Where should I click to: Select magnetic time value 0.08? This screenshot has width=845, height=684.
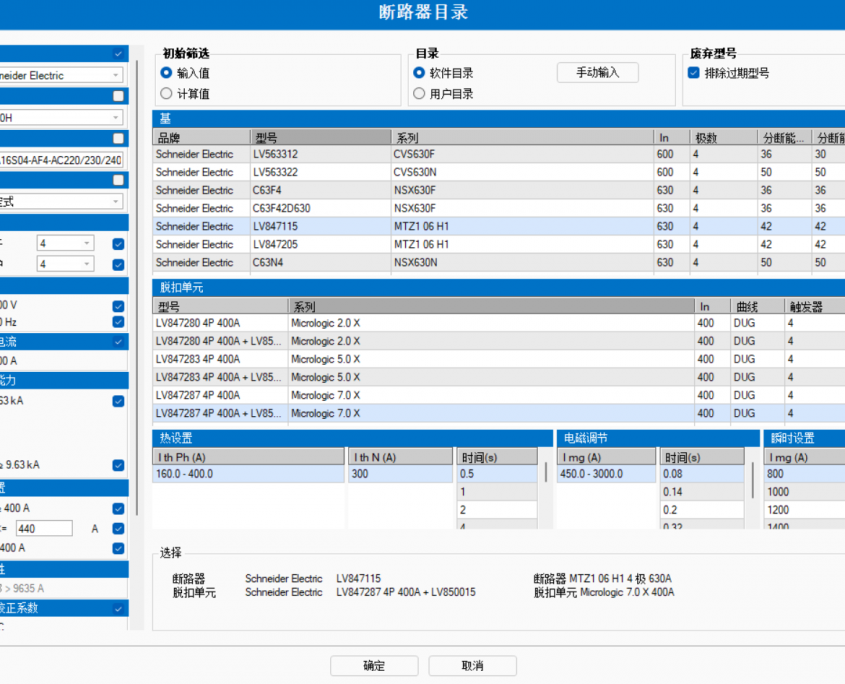(702, 474)
